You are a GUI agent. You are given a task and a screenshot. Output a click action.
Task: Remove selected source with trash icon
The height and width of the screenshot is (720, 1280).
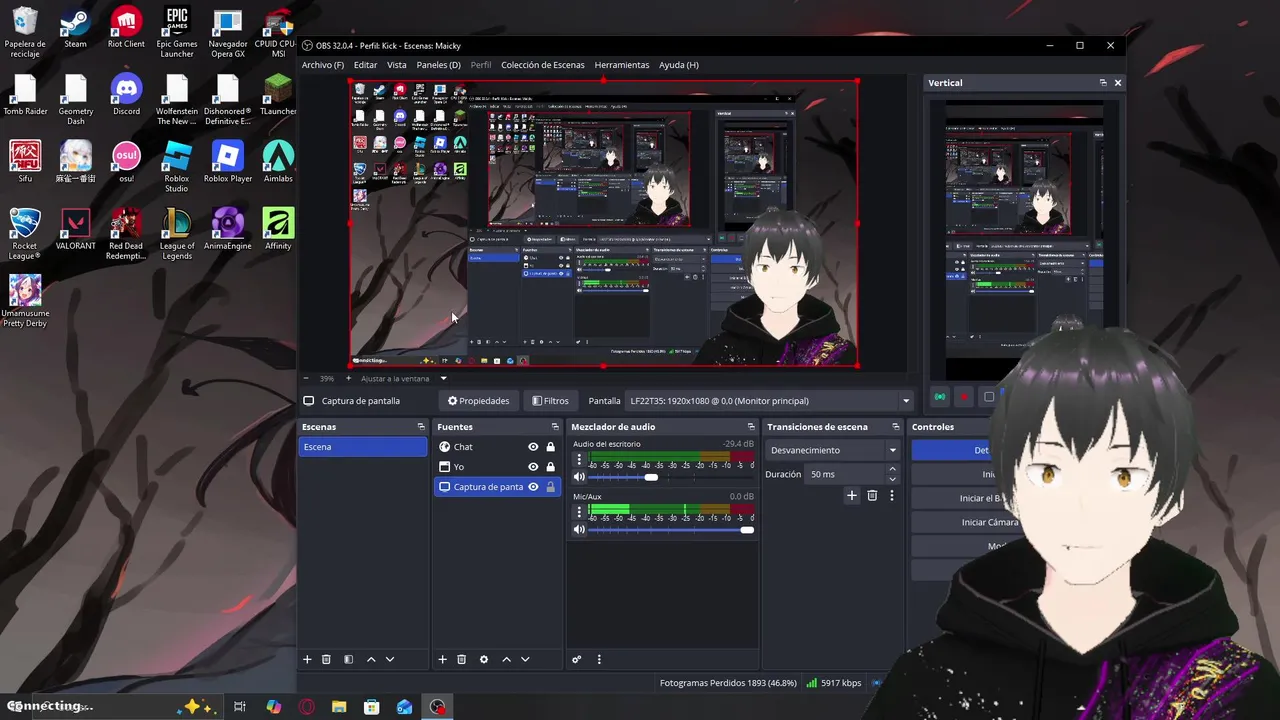point(461,659)
